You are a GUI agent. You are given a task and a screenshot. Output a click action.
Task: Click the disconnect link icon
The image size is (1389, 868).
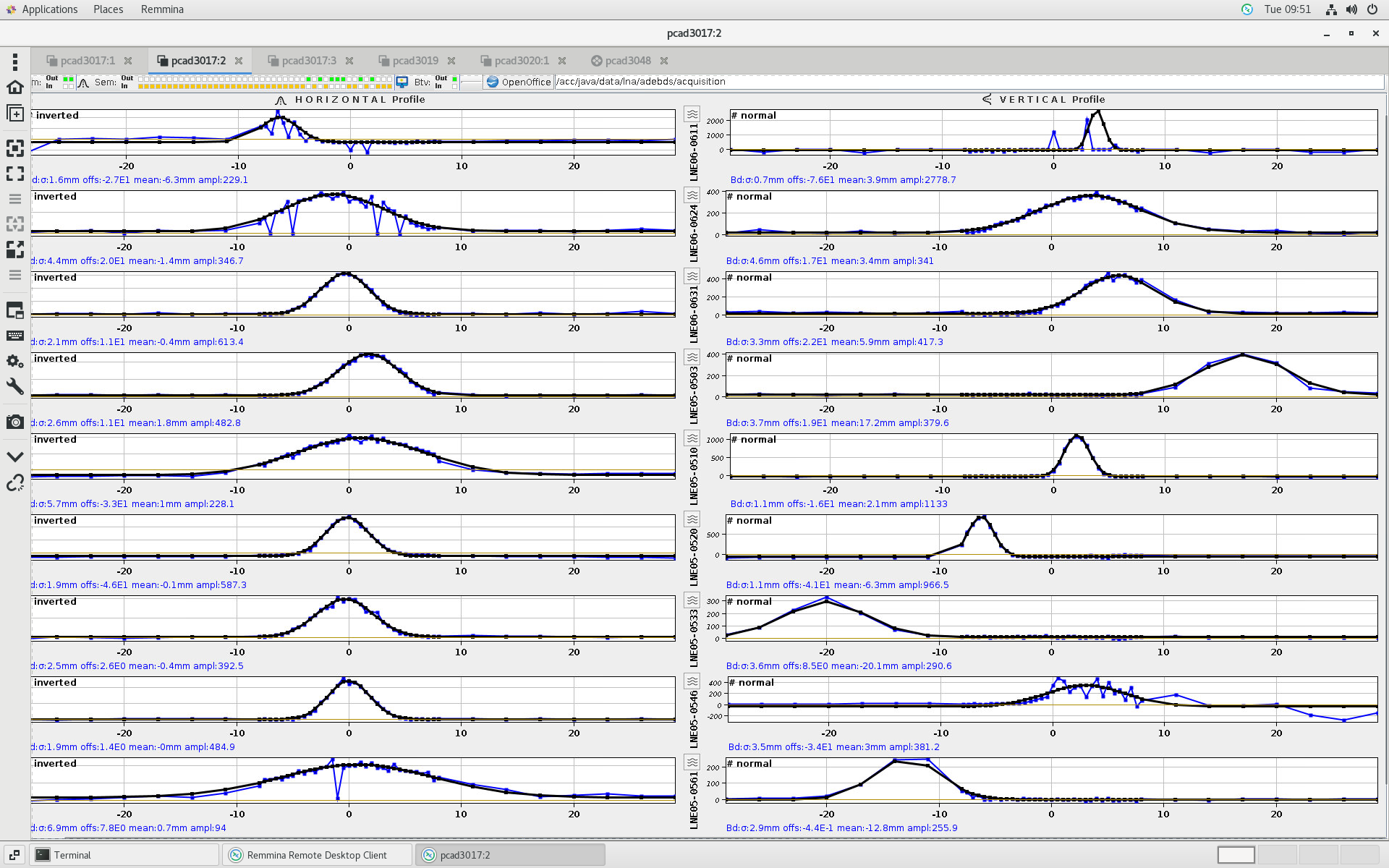click(14, 482)
